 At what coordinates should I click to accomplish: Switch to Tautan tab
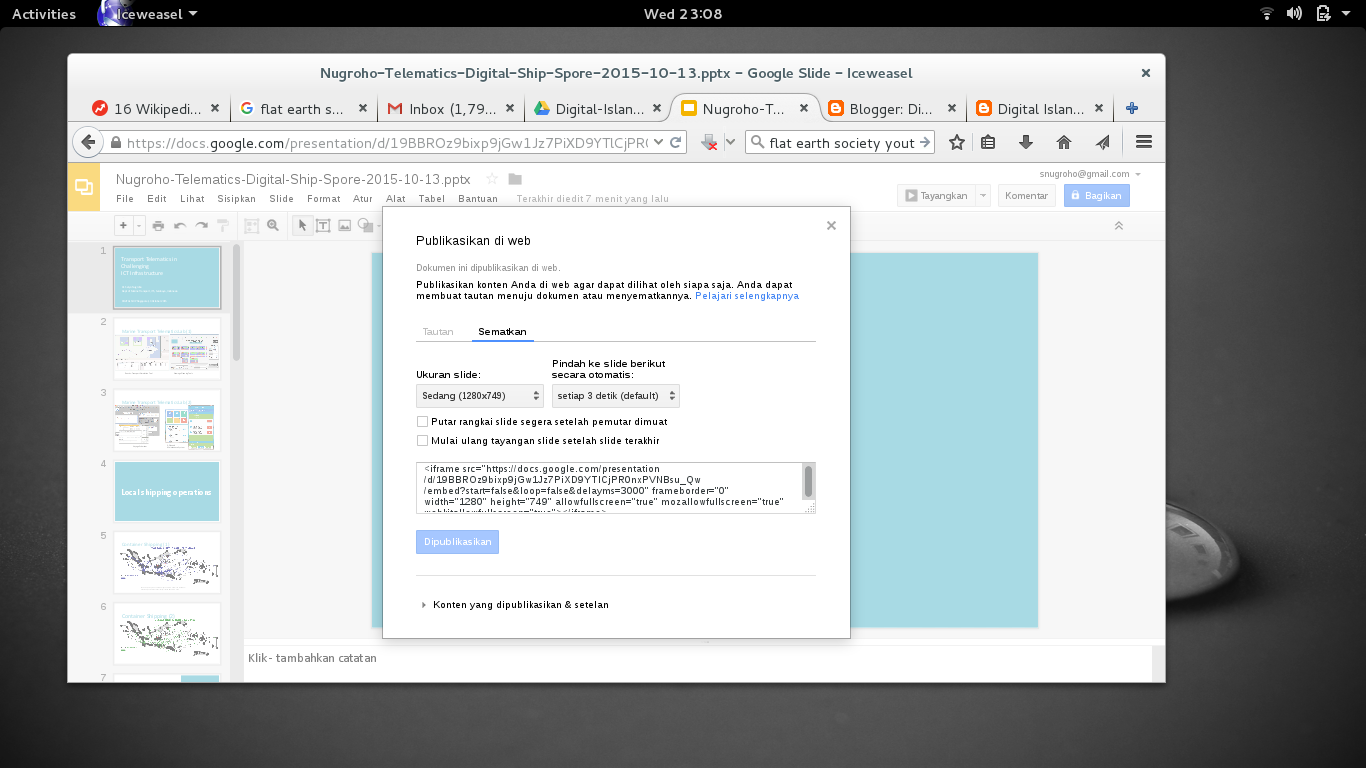[x=438, y=332]
